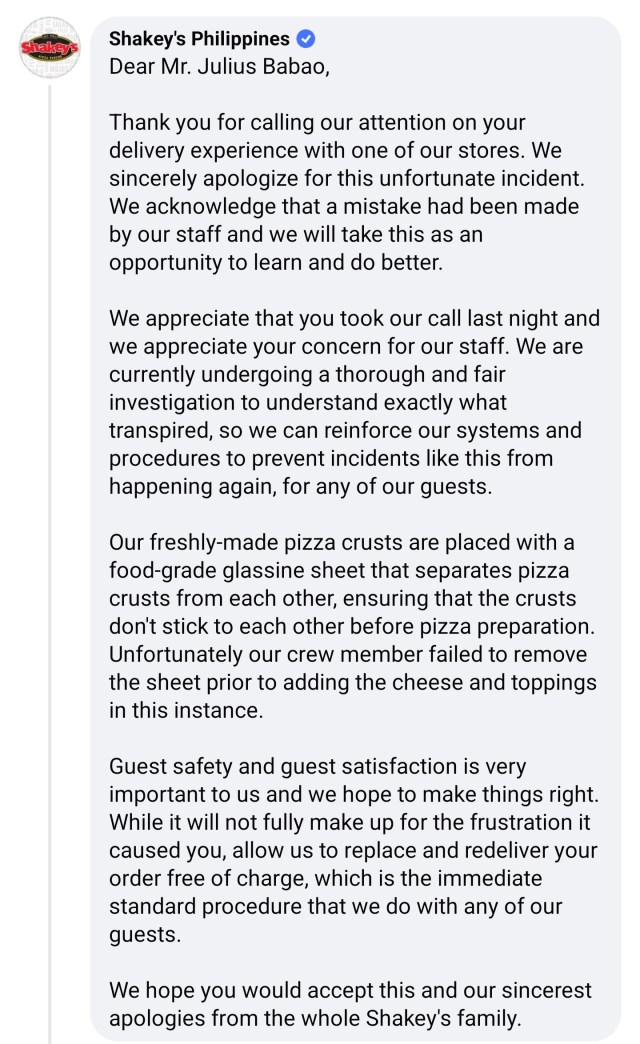Click the "standard procedure that we do" line
This screenshot has height=1044, width=640.
pyautogui.click(x=335, y=908)
